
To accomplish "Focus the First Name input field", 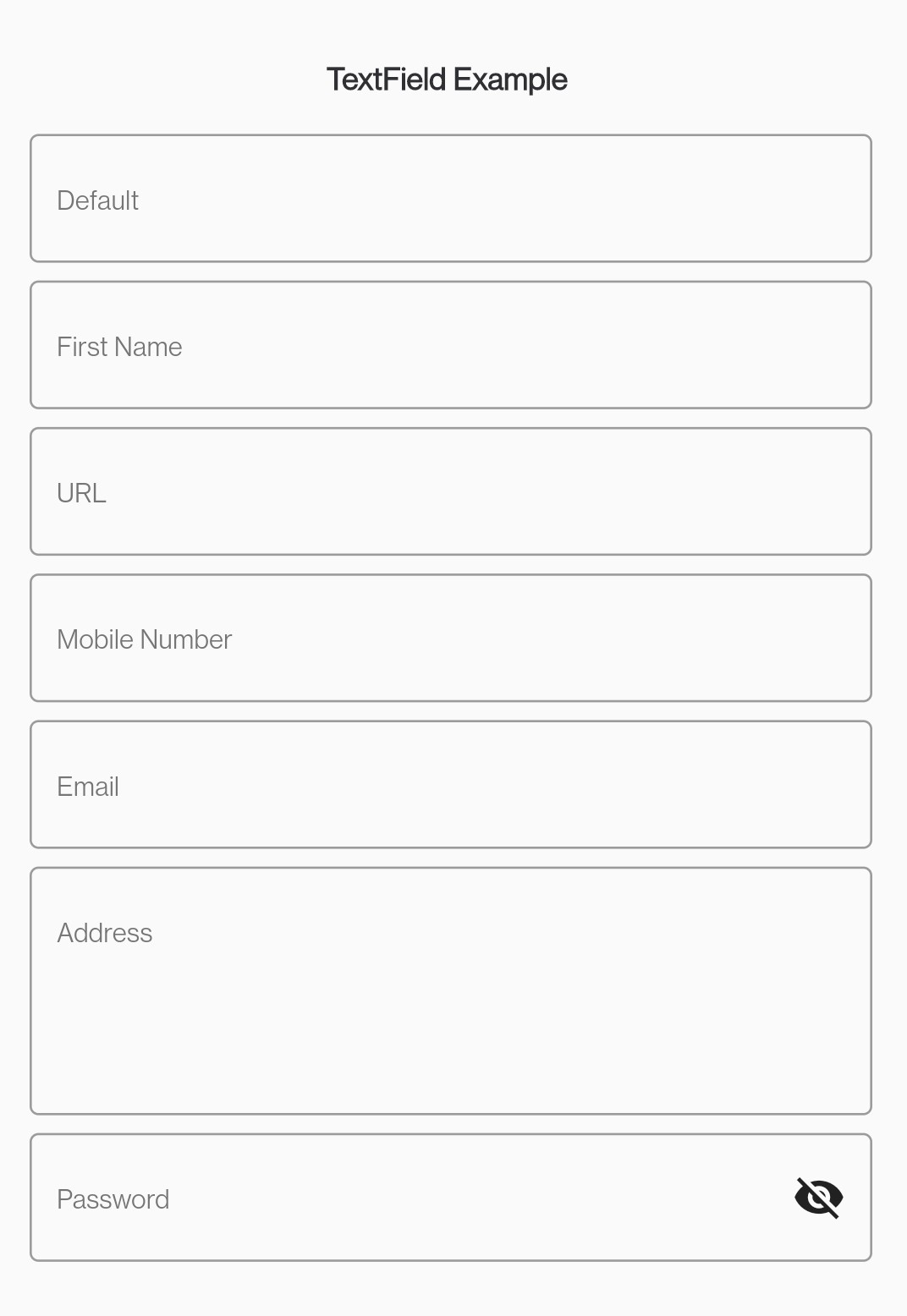I will pos(451,345).
